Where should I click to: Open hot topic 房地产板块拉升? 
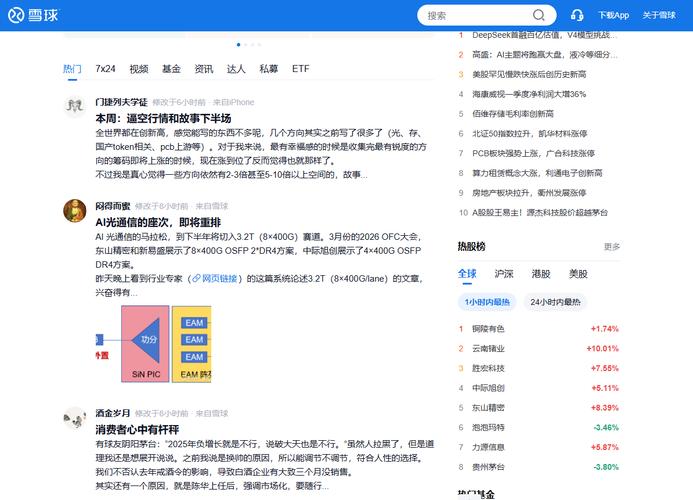[529, 193]
